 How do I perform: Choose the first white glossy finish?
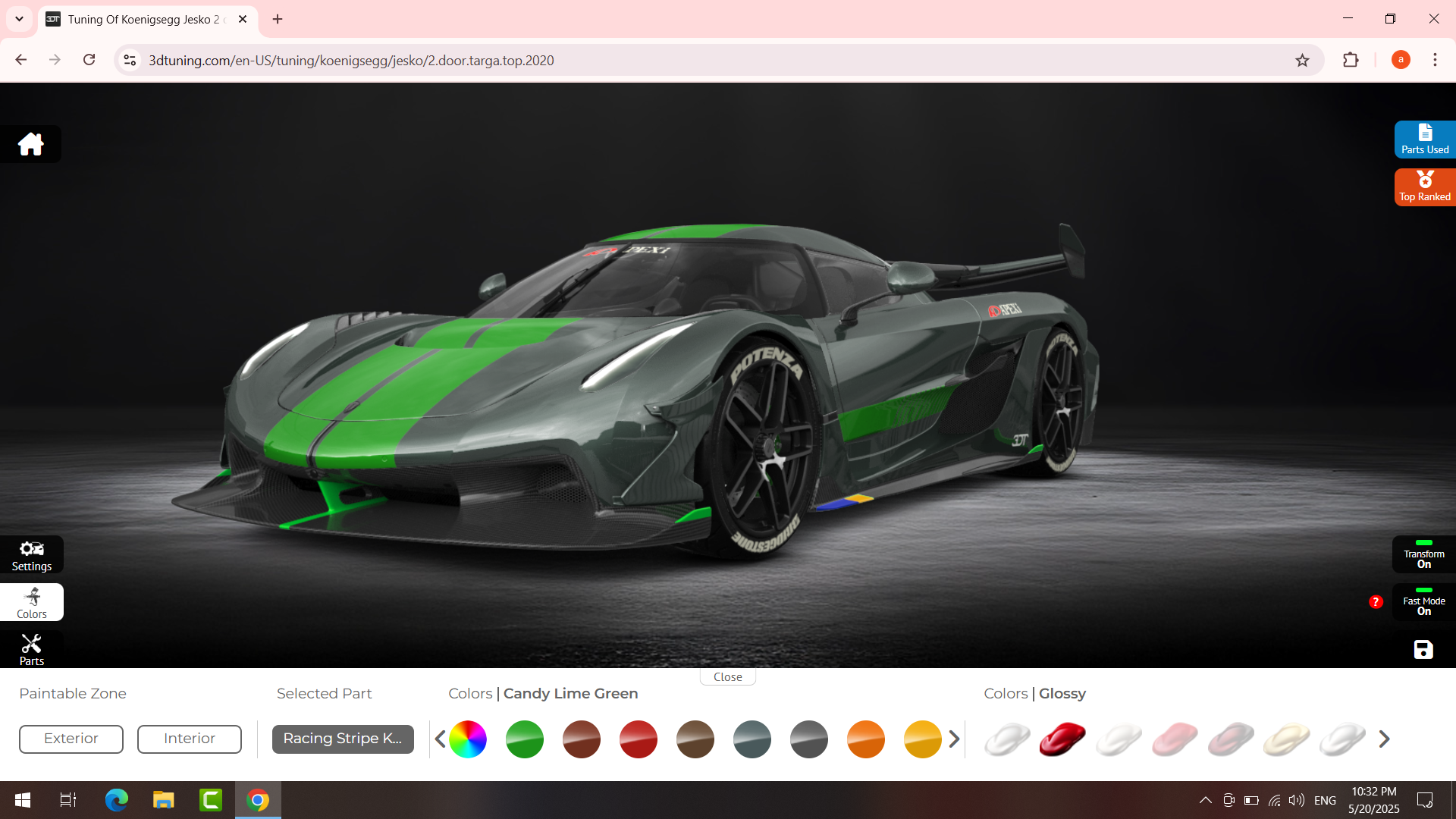1007,739
